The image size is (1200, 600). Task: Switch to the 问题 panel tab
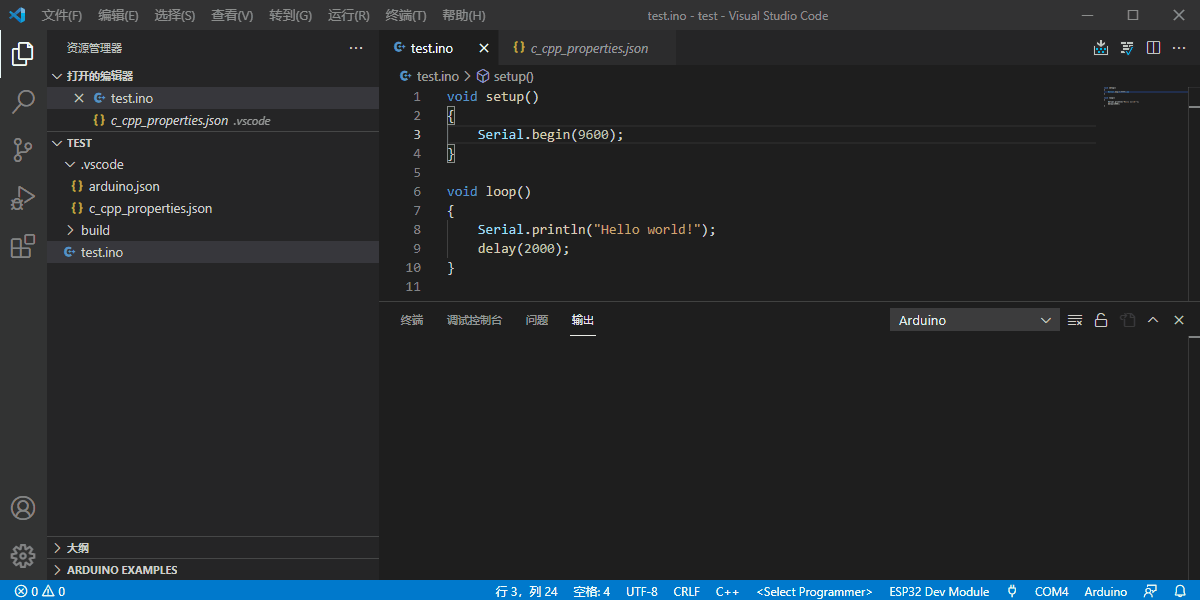click(537, 320)
